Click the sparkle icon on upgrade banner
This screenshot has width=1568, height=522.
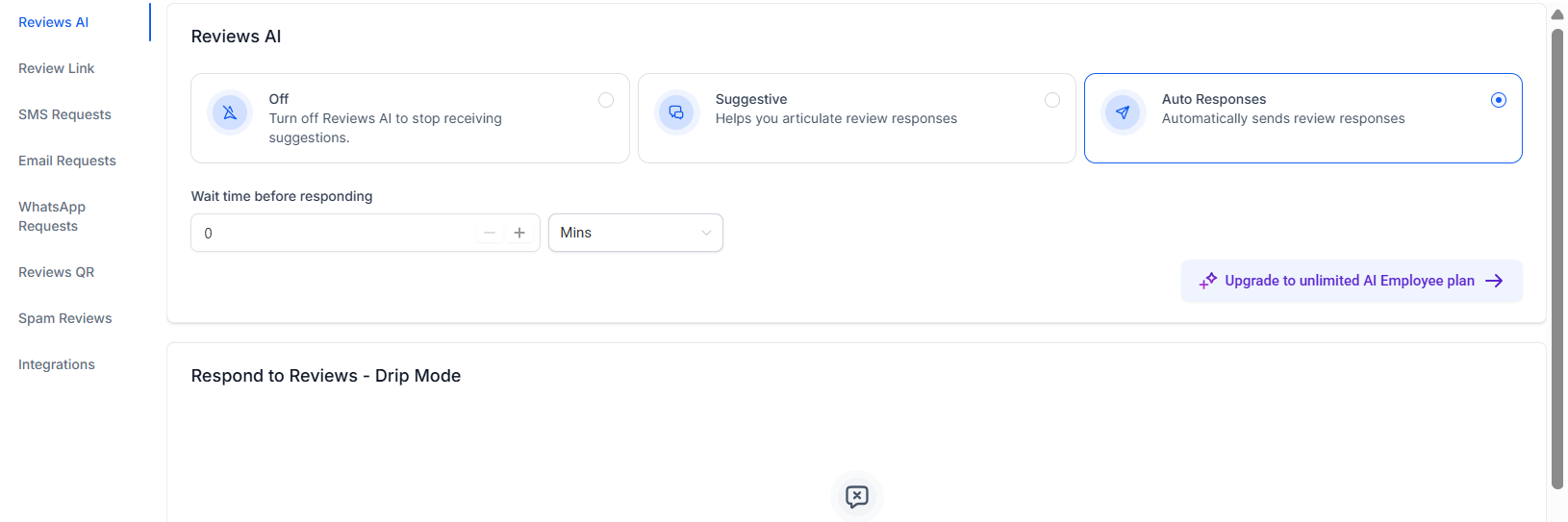(x=1207, y=281)
